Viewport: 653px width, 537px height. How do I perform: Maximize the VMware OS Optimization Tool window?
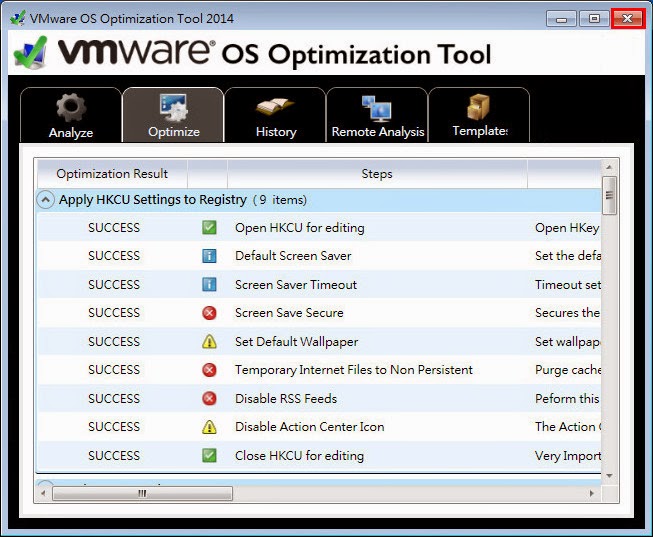coord(594,19)
